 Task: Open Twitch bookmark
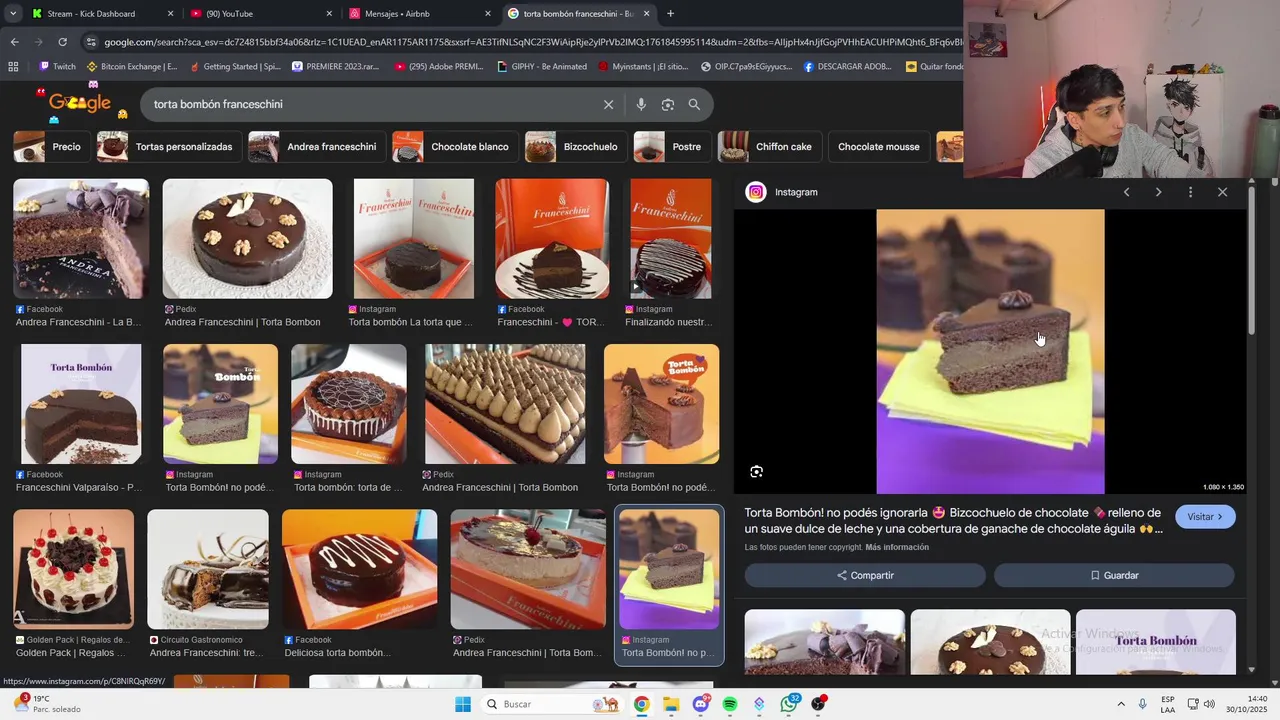coord(57,67)
